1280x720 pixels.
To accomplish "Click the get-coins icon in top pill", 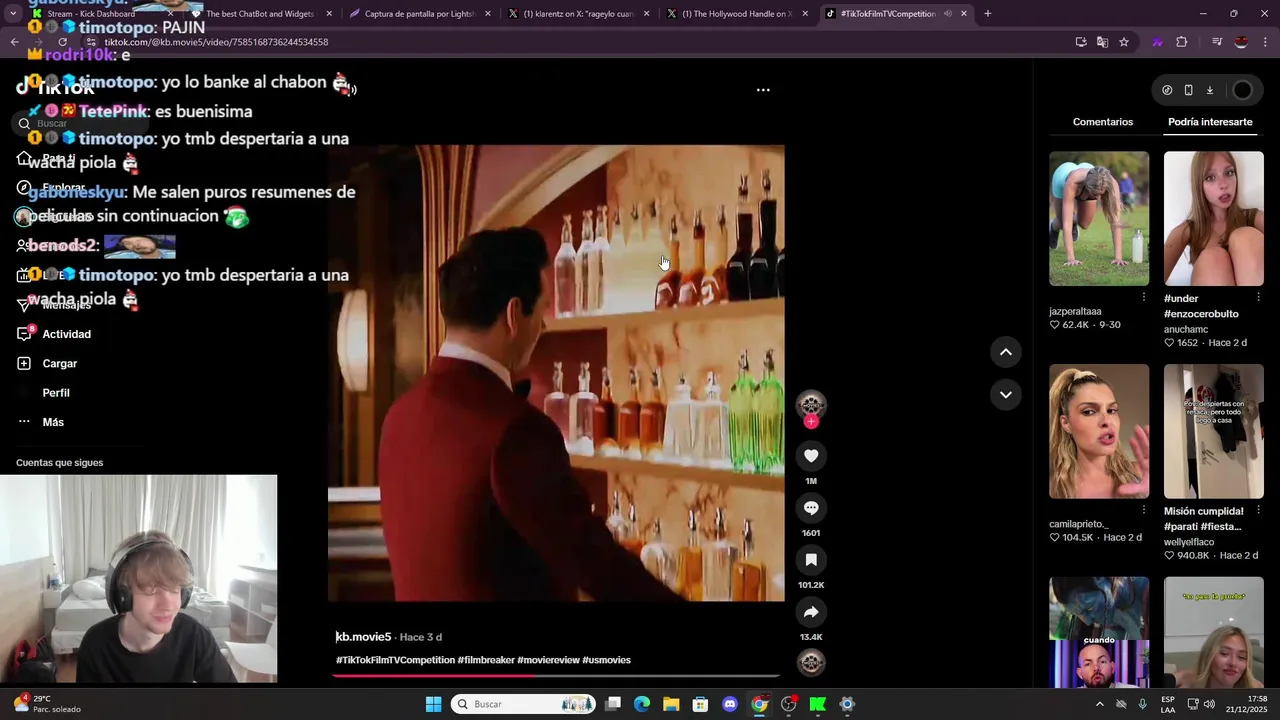I will 1167,90.
